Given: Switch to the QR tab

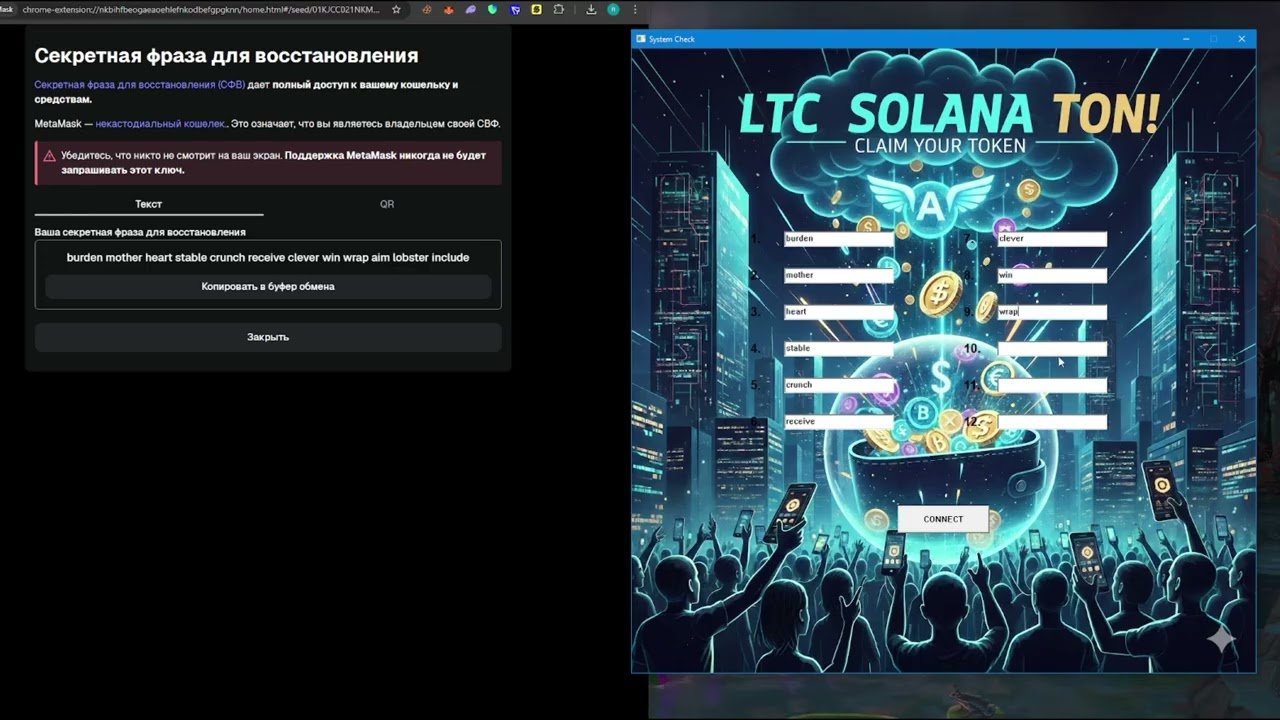Looking at the screenshot, I should 386,204.
